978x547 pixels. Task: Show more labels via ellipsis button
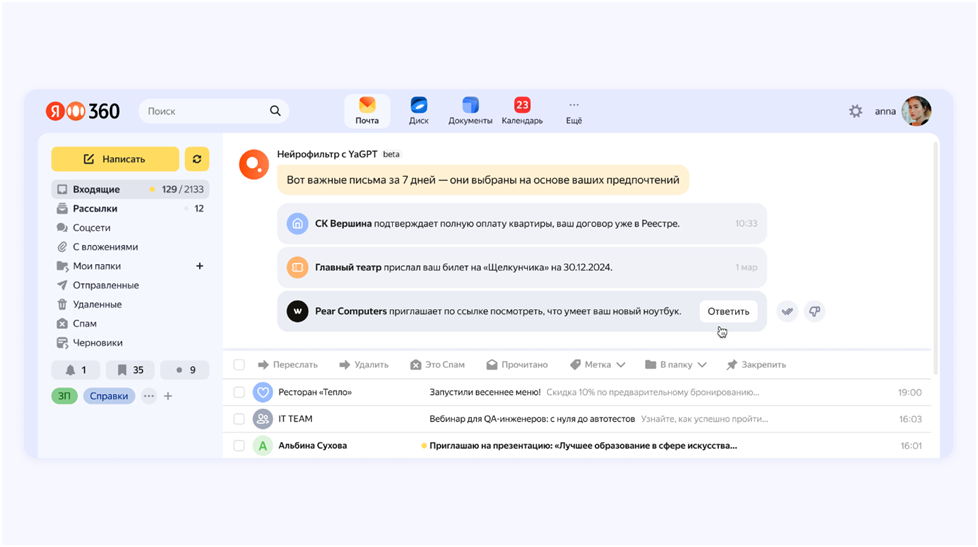click(x=148, y=396)
